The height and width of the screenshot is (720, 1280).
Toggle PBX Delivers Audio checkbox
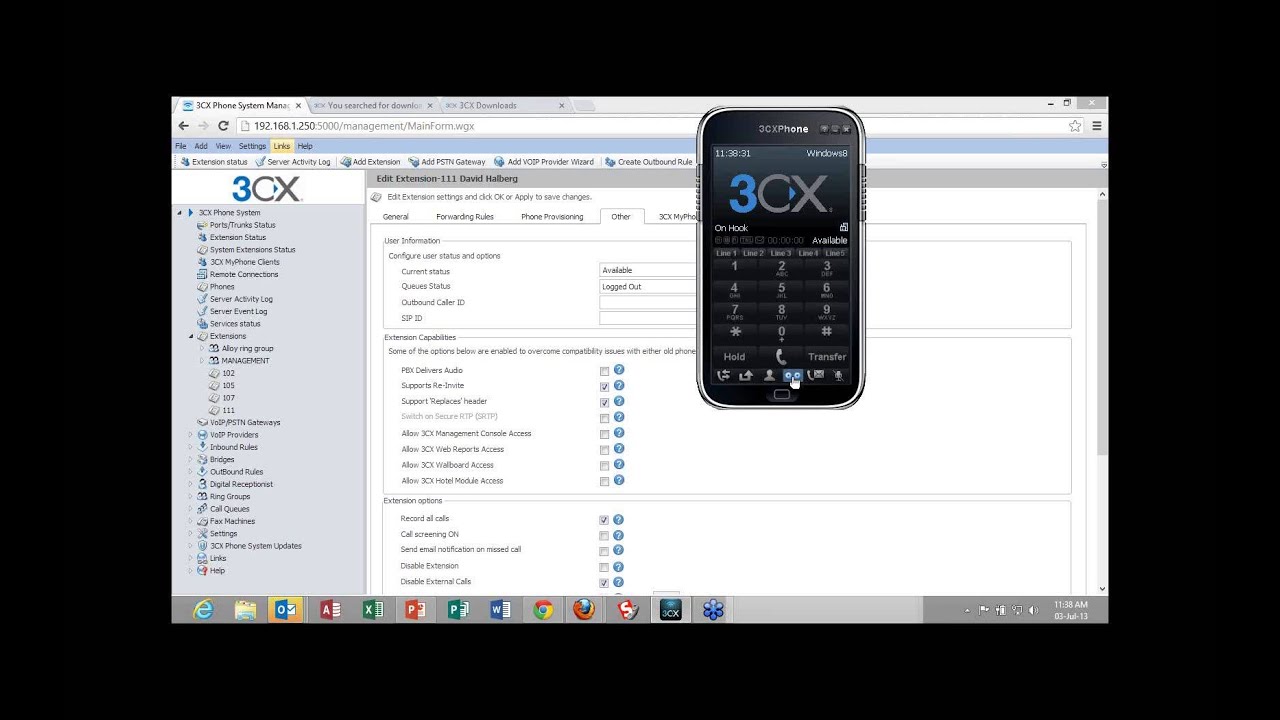pos(604,371)
